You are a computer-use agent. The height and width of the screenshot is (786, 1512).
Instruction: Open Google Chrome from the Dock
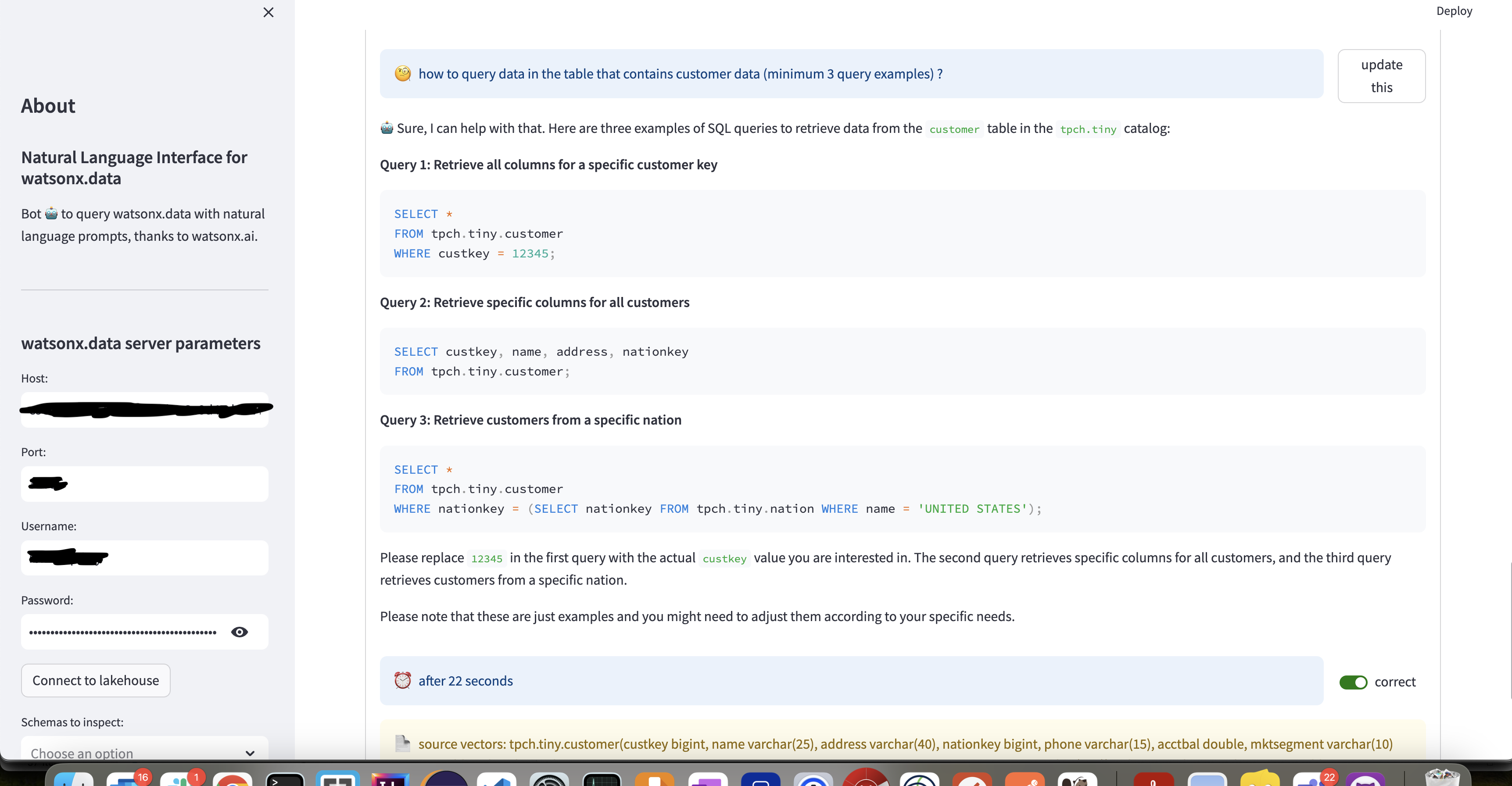click(233, 779)
